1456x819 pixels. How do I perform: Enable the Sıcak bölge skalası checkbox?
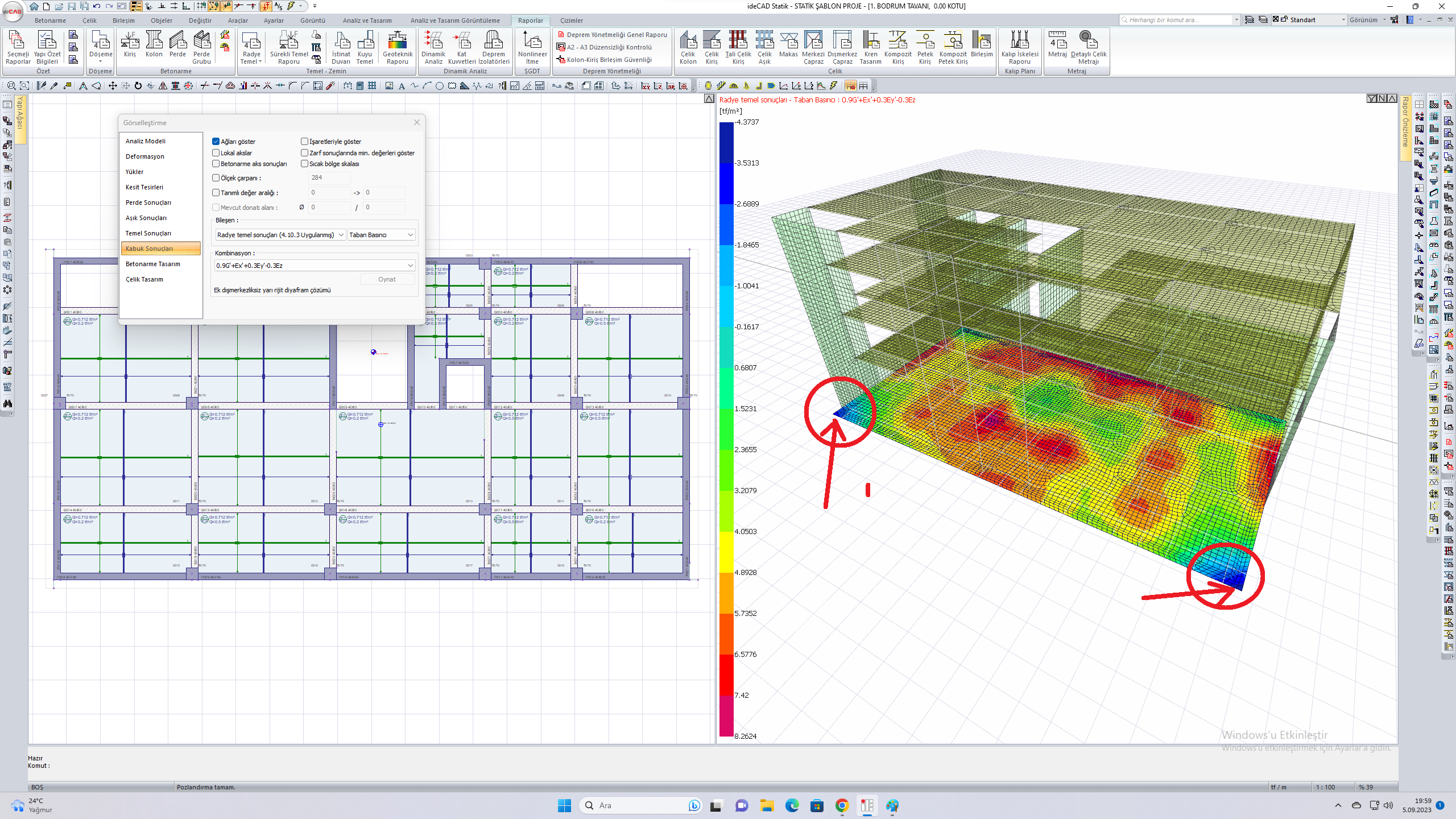click(305, 164)
